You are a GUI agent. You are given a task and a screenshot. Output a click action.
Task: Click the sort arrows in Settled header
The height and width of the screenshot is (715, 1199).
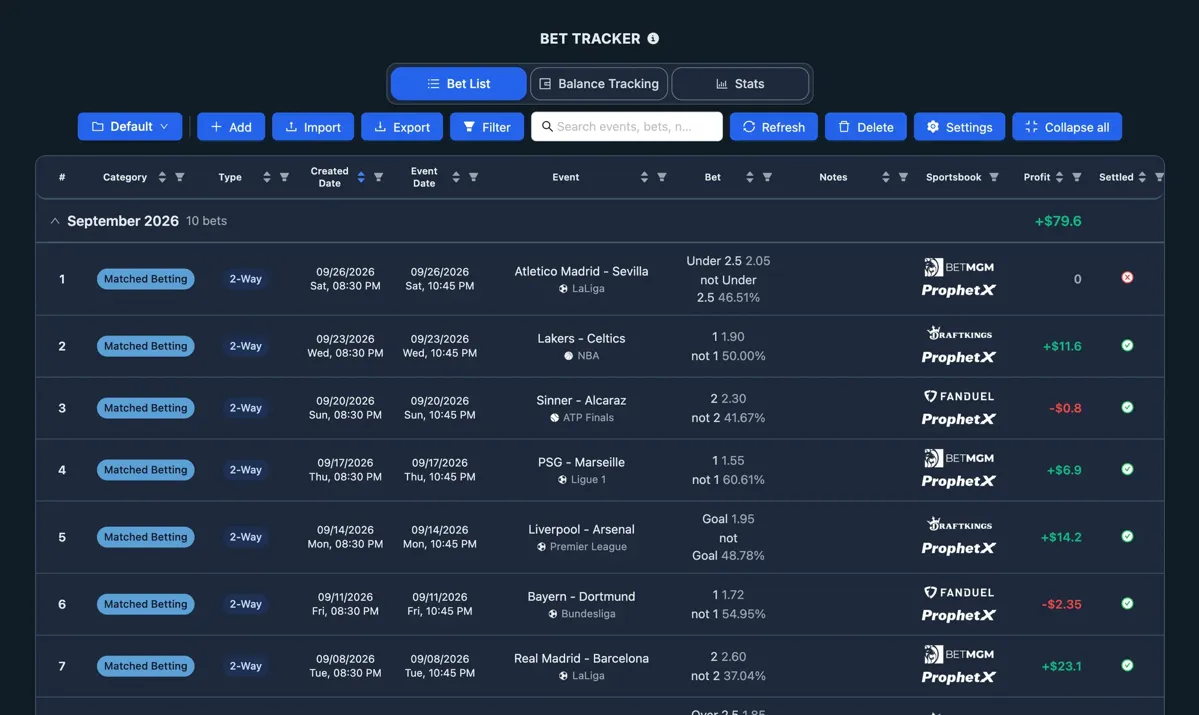click(1142, 177)
